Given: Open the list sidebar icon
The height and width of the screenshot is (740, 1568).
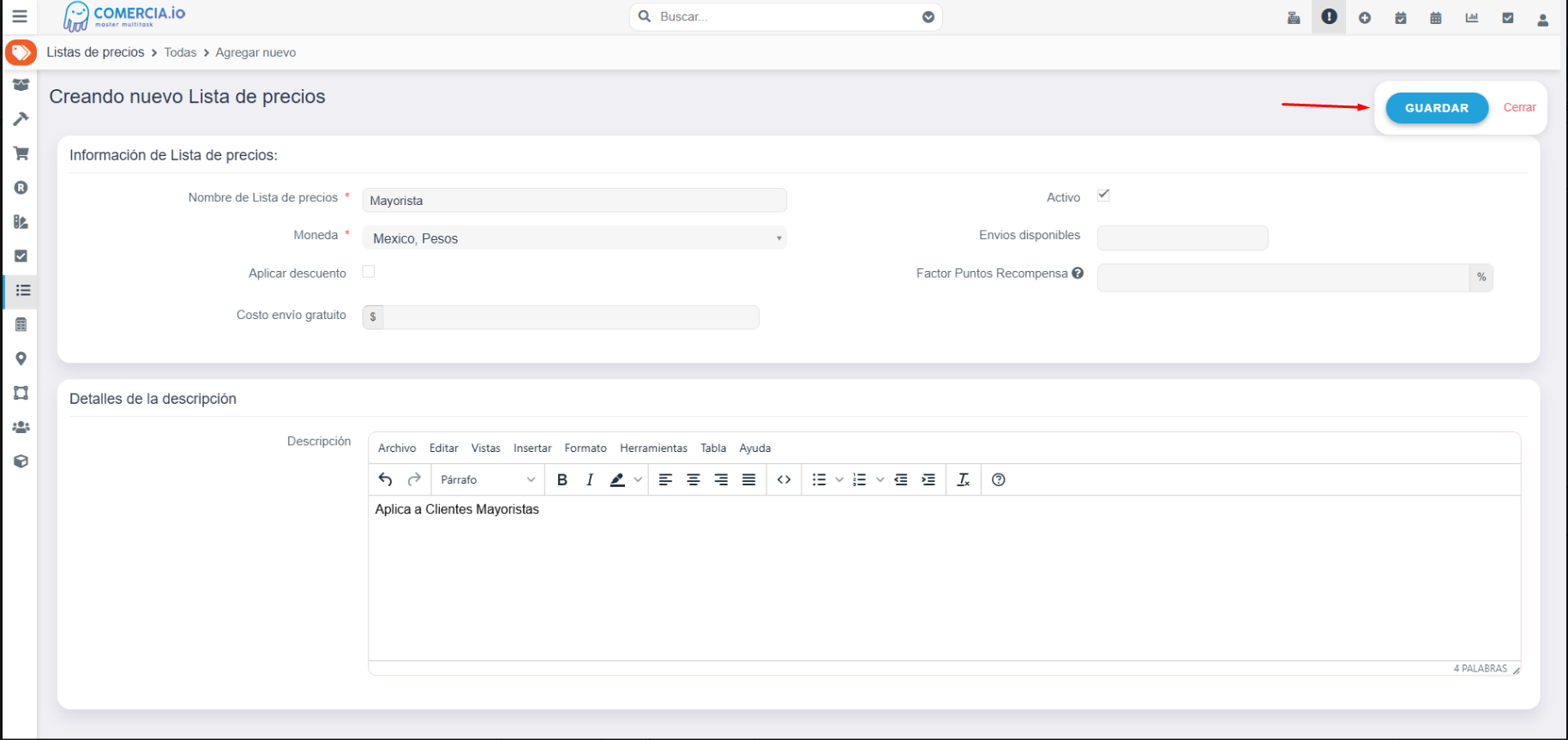Looking at the screenshot, I should pos(23,291).
